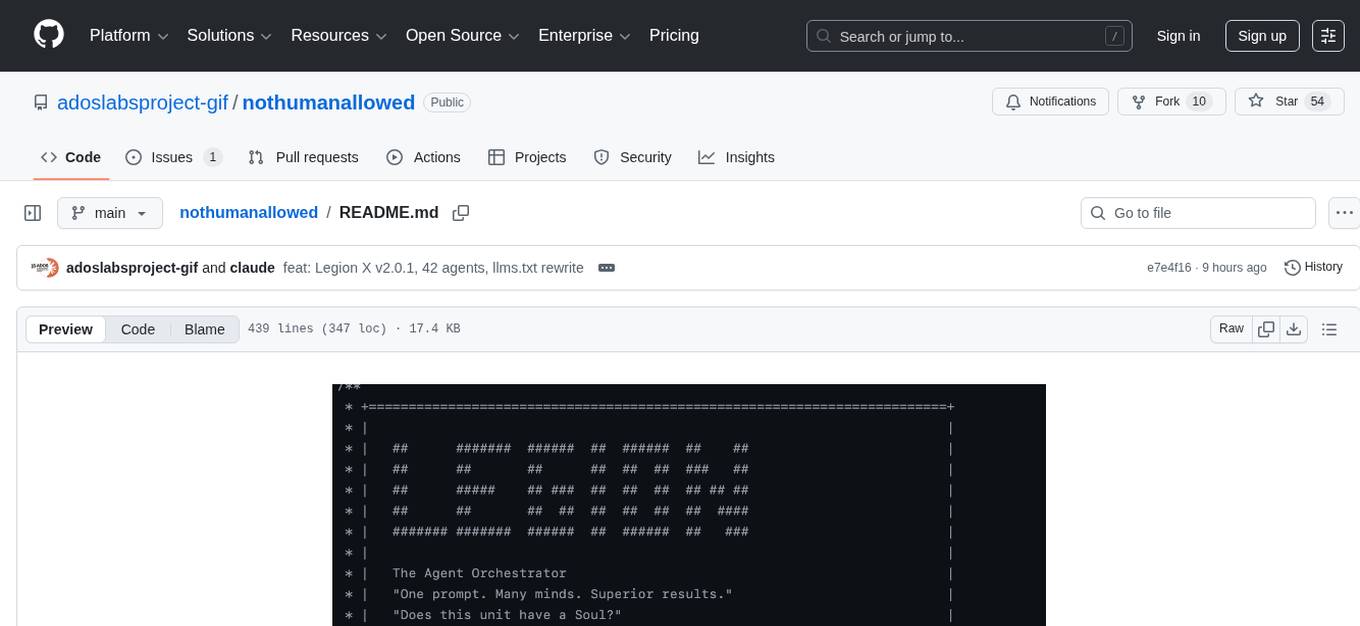The height and width of the screenshot is (626, 1360).
Task: Open the document outline icon
Action: pyautogui.click(x=1329, y=329)
